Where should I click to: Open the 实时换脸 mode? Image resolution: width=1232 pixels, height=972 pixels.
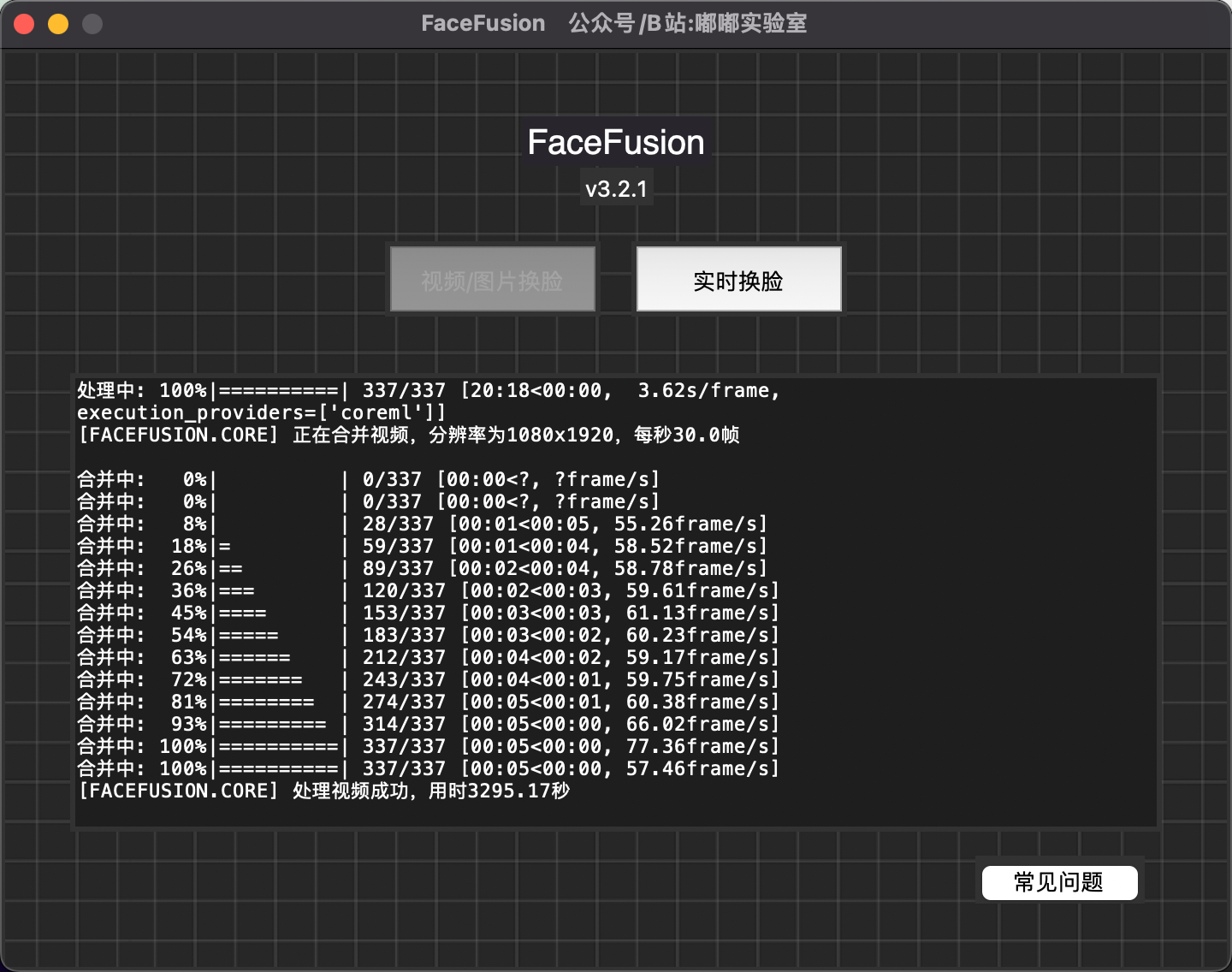coord(738,279)
